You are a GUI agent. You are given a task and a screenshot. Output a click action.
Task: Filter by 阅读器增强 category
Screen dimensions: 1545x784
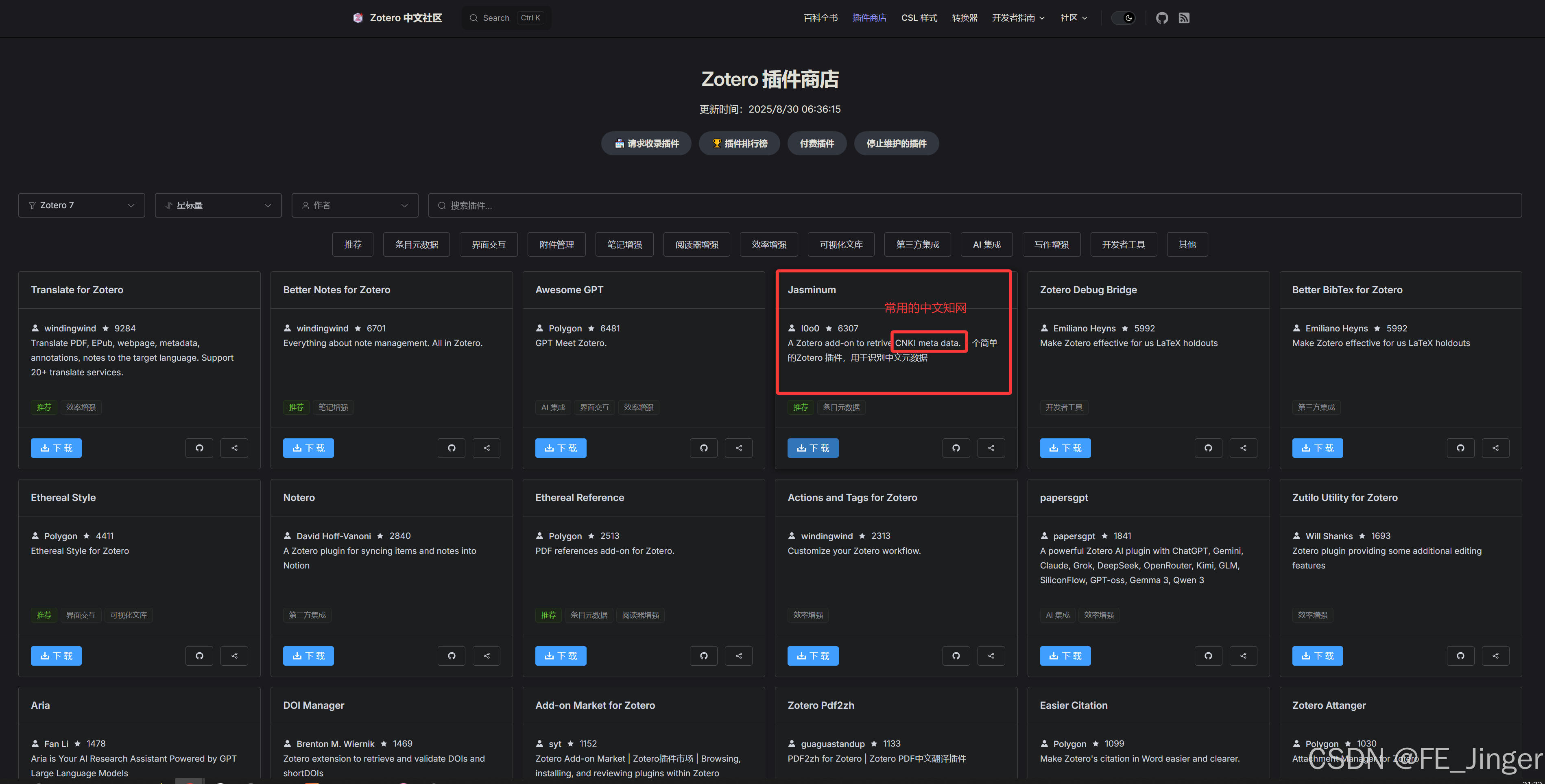[696, 244]
